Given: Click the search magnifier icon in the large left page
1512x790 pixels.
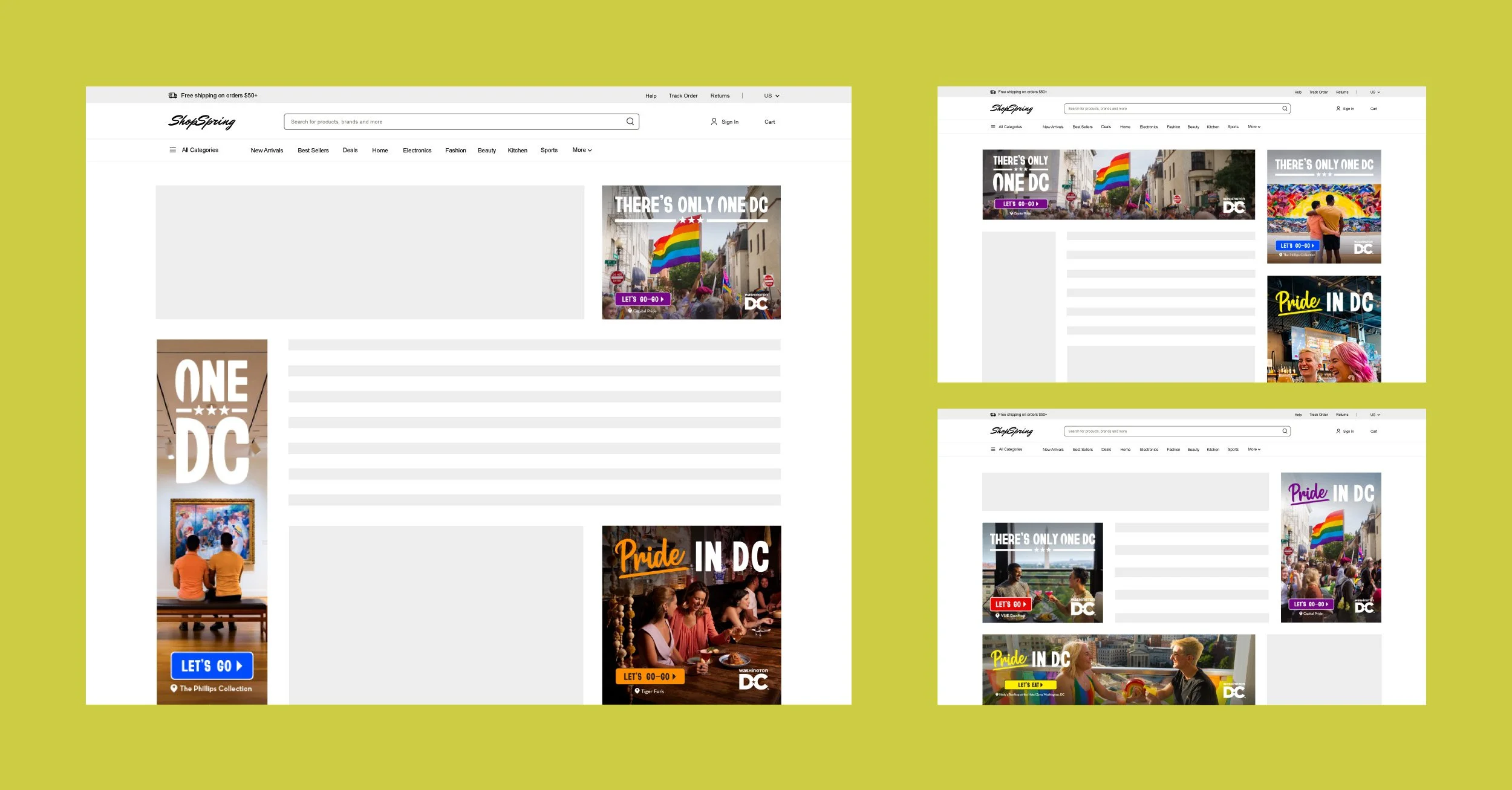Looking at the screenshot, I should (630, 121).
